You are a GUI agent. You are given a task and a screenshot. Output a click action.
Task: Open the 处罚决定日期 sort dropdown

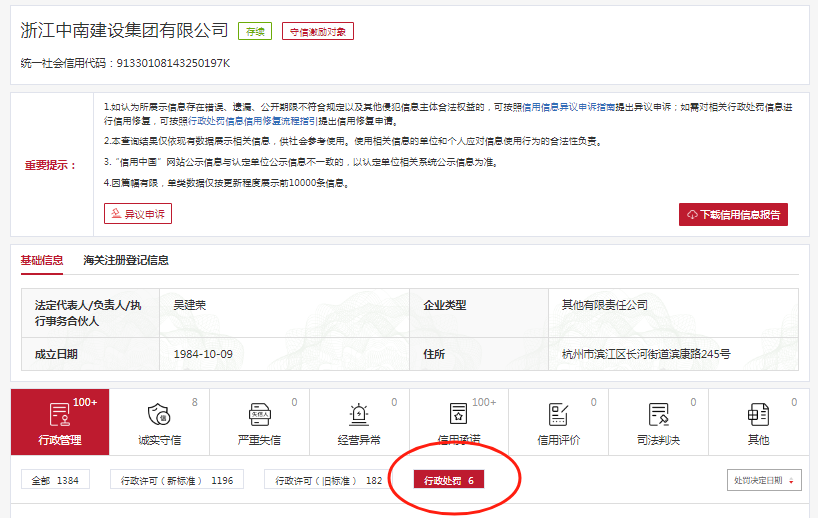(x=764, y=480)
